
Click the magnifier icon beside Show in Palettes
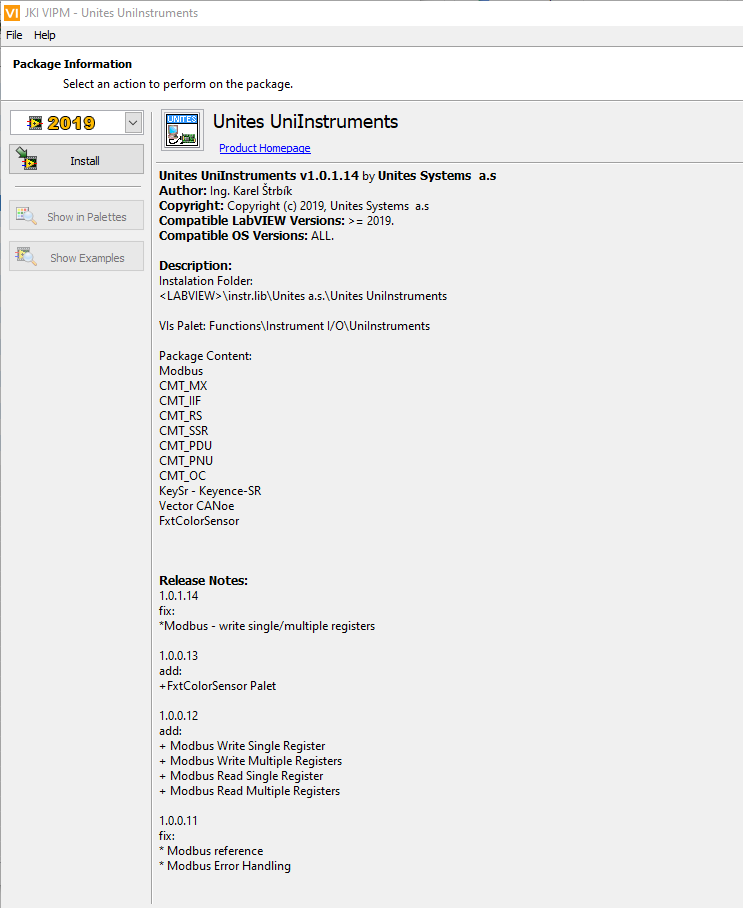click(27, 216)
